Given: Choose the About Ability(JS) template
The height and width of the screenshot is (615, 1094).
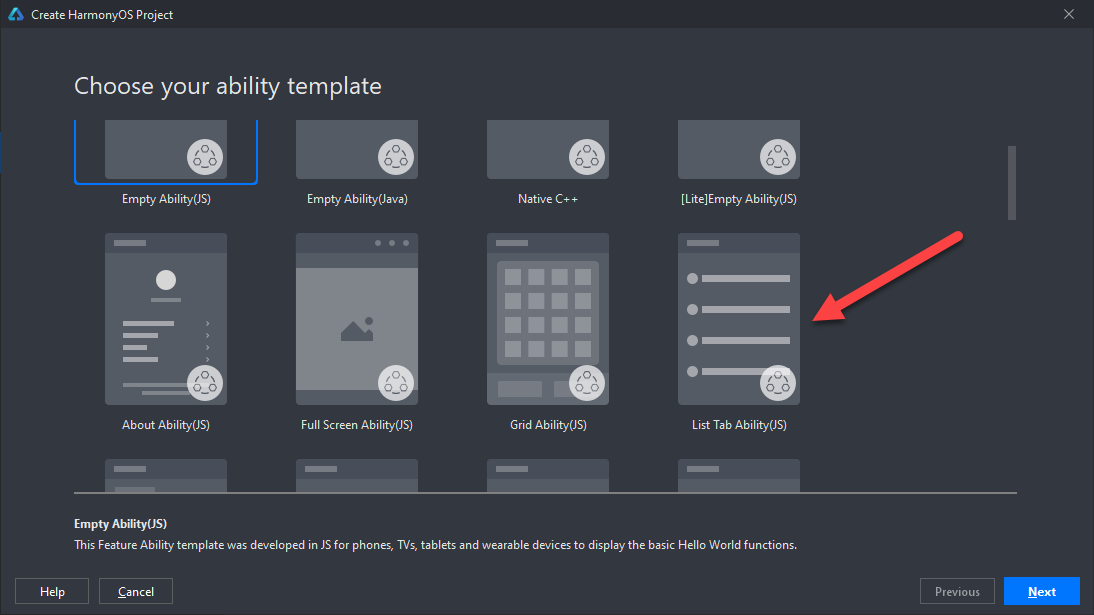Looking at the screenshot, I should click(166, 319).
